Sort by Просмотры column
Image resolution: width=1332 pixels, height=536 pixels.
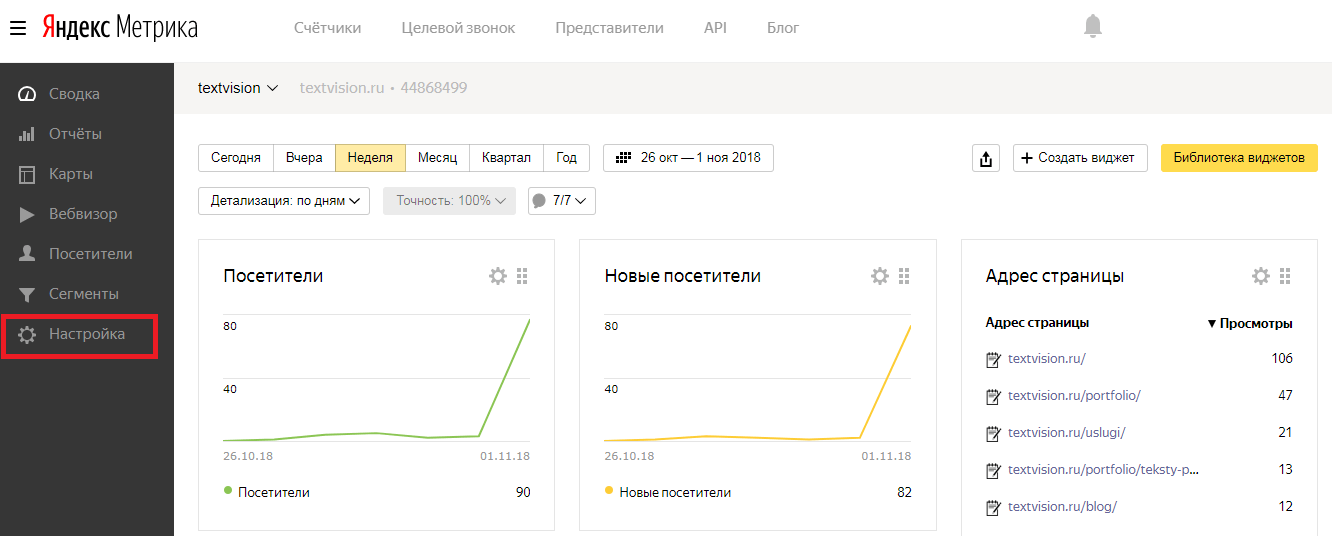(1250, 323)
